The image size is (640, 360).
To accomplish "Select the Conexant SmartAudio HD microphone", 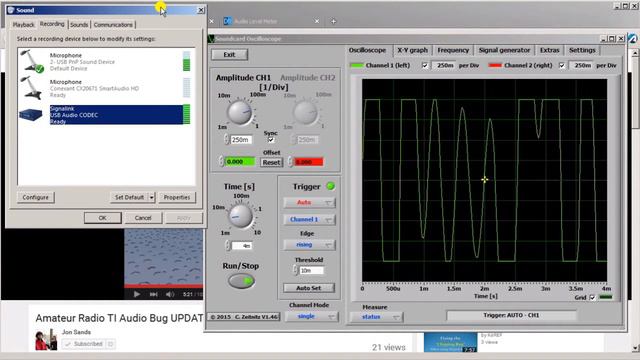I will (105, 88).
